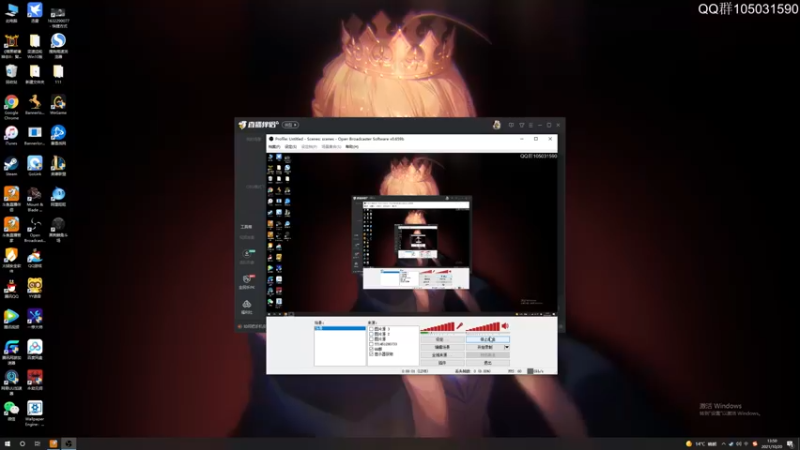Click the shield icon in streaming assistant sidebar
This screenshot has height=450, width=800.
(x=246, y=279)
